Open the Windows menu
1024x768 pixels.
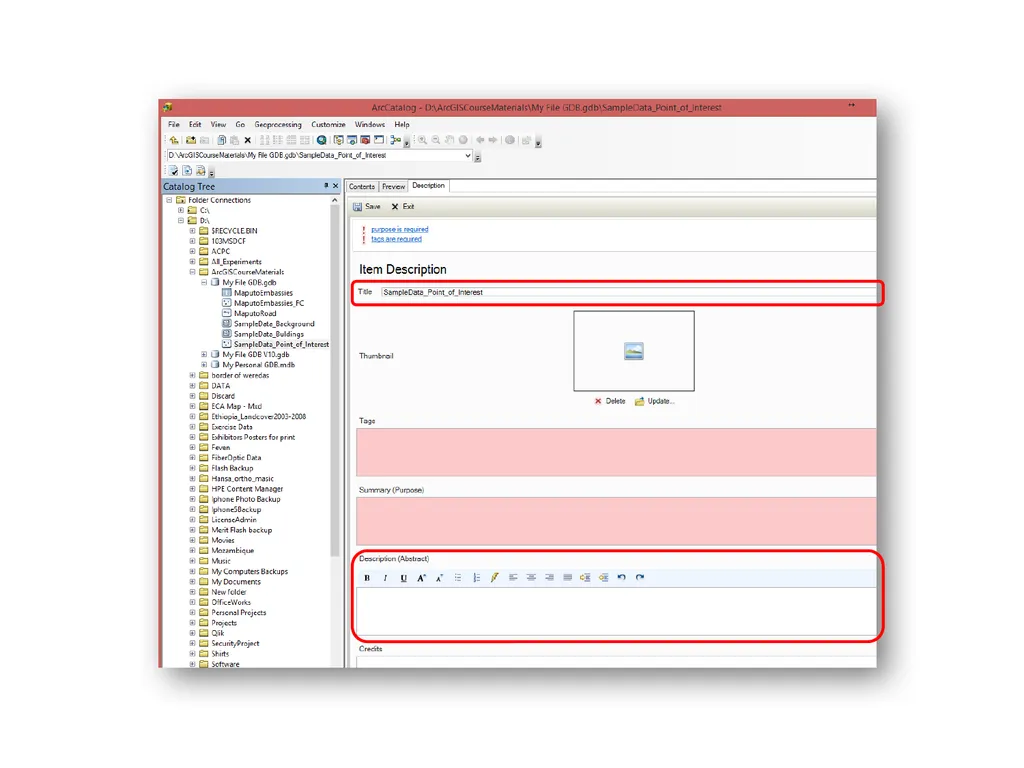370,124
